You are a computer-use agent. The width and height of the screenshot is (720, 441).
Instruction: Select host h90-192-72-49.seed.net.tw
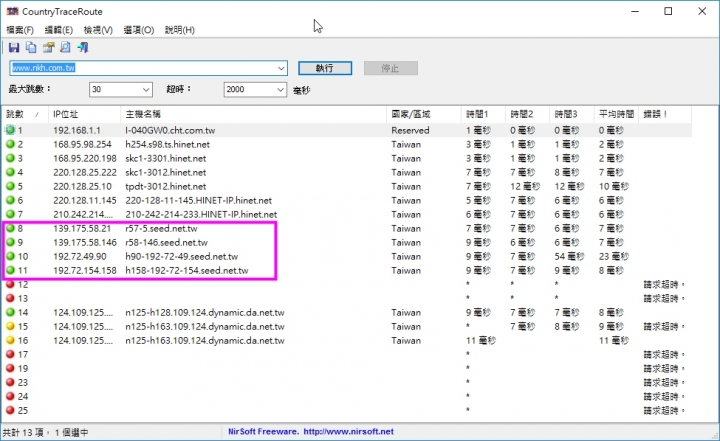coord(181,256)
